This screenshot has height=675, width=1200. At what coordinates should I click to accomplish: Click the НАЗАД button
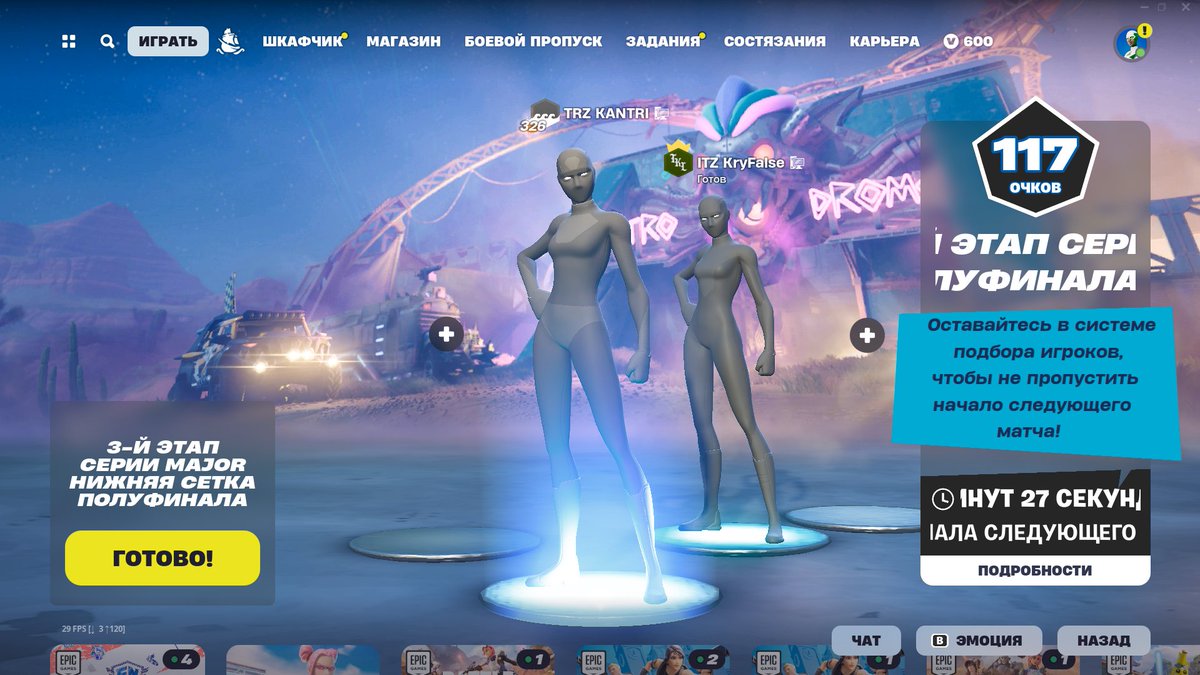point(1103,640)
